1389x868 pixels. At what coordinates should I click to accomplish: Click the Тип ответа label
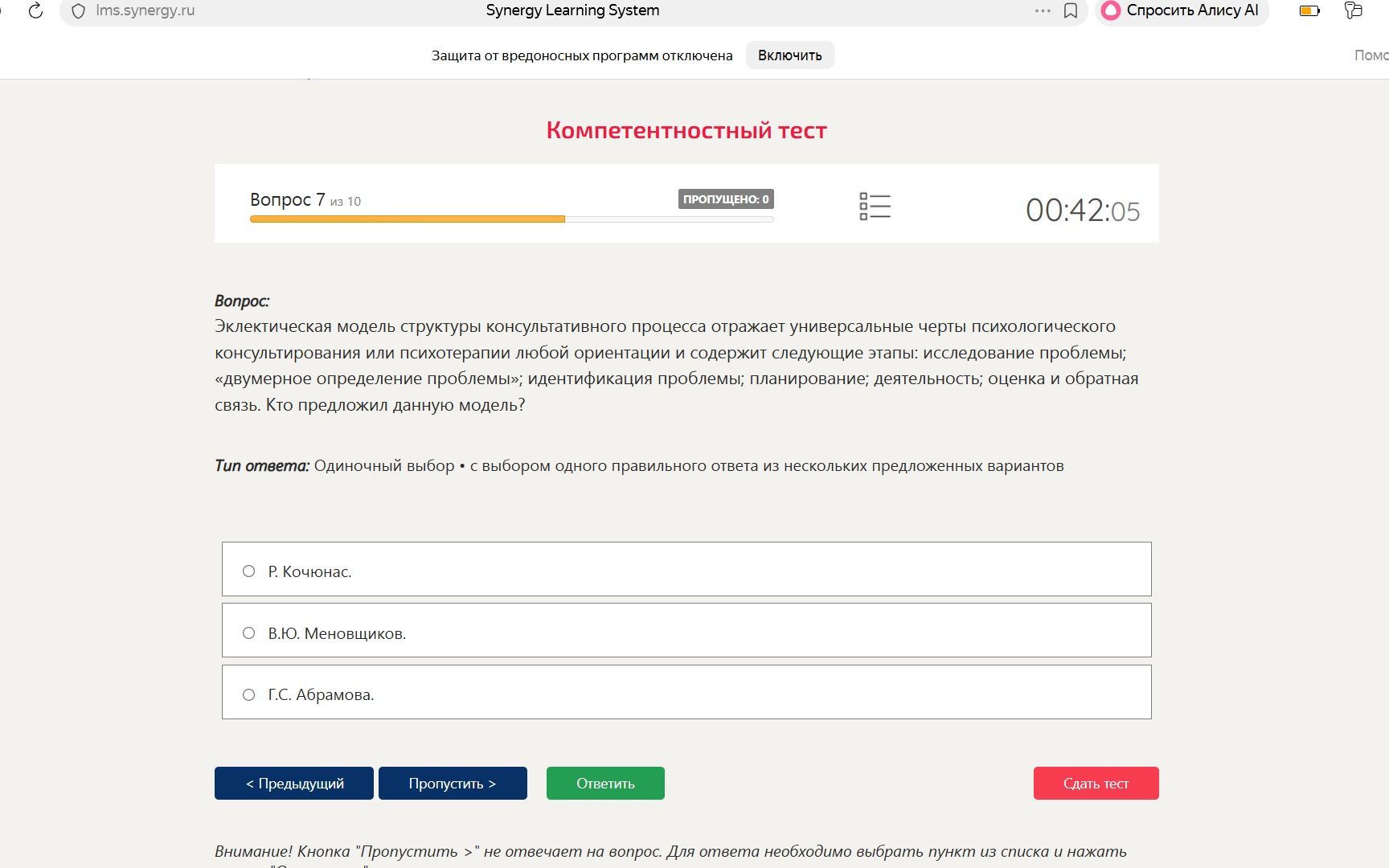coord(262,466)
